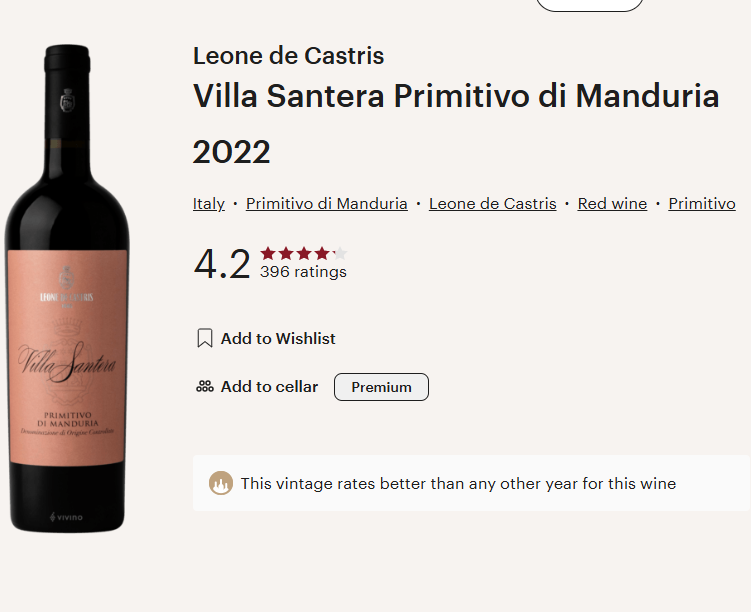Image resolution: width=751 pixels, height=612 pixels.
Task: Click the Premium badge
Action: pos(381,387)
